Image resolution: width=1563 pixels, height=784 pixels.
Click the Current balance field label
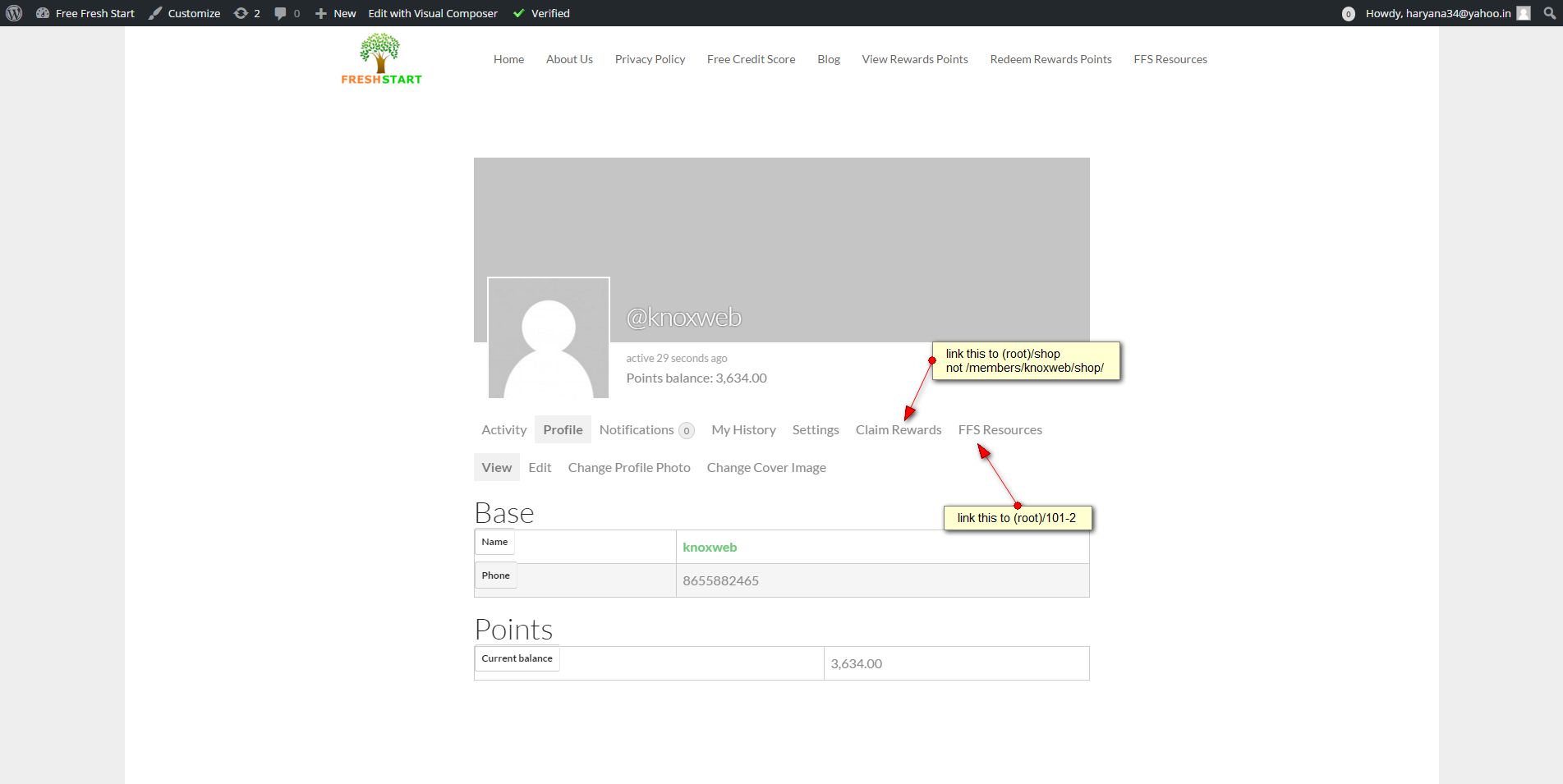[517, 658]
